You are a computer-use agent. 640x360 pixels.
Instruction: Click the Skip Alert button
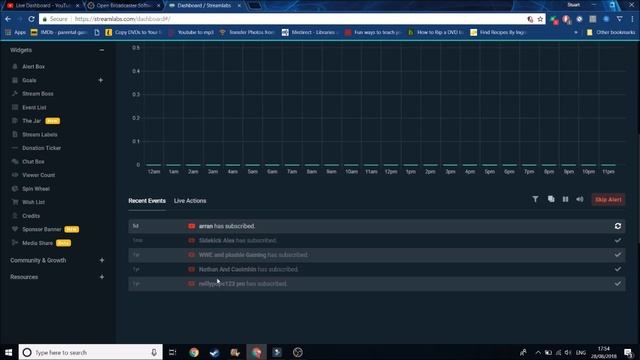point(608,200)
